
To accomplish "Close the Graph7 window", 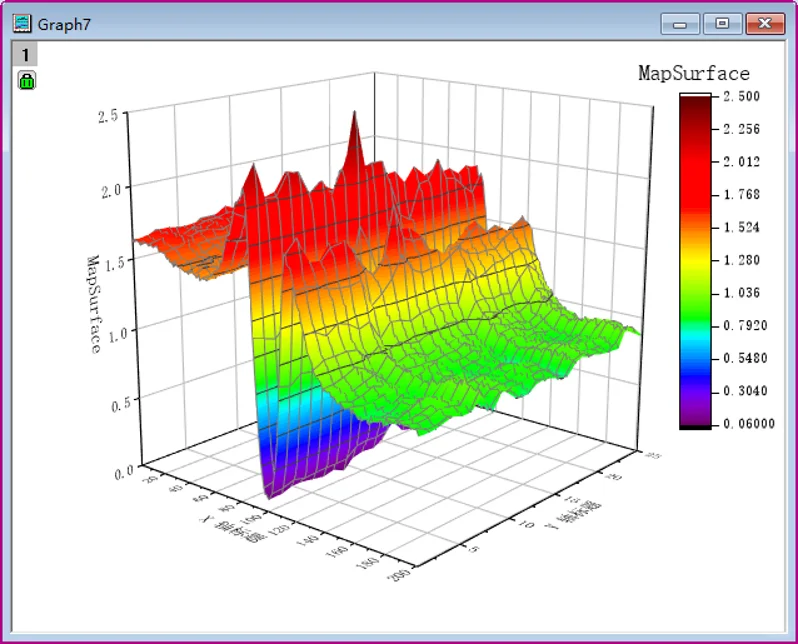I will point(765,24).
